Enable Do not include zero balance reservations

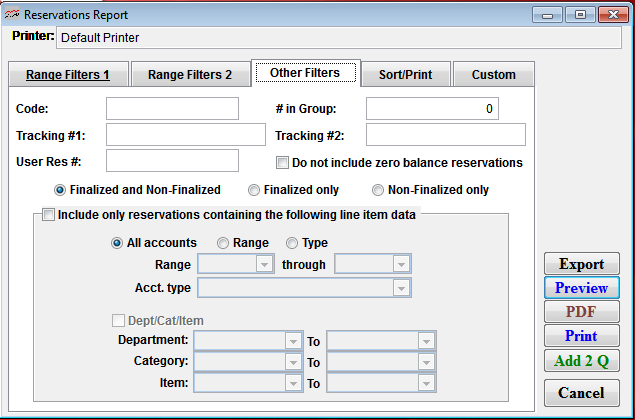(282, 162)
